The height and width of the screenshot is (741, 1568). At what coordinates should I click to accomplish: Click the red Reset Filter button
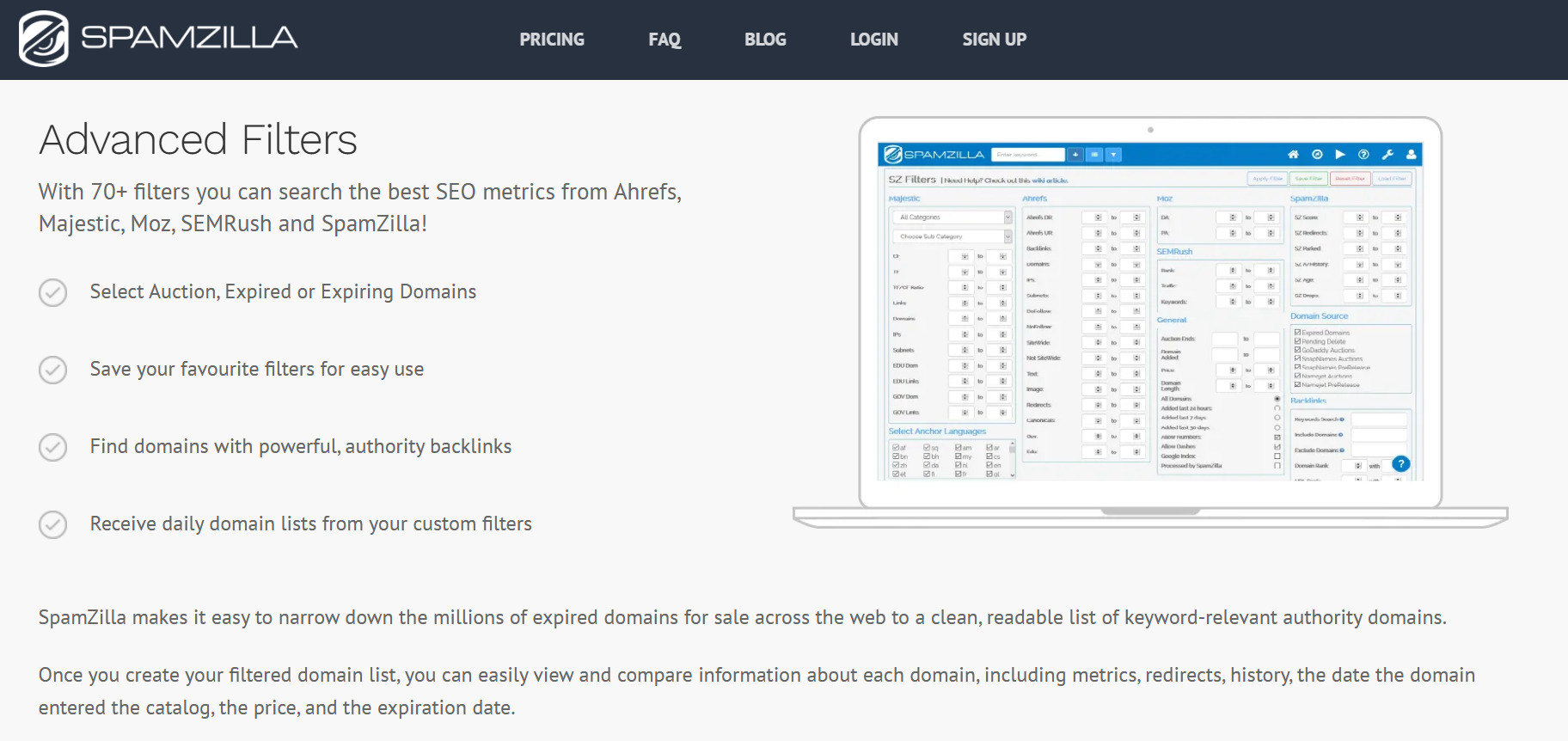[1350, 179]
